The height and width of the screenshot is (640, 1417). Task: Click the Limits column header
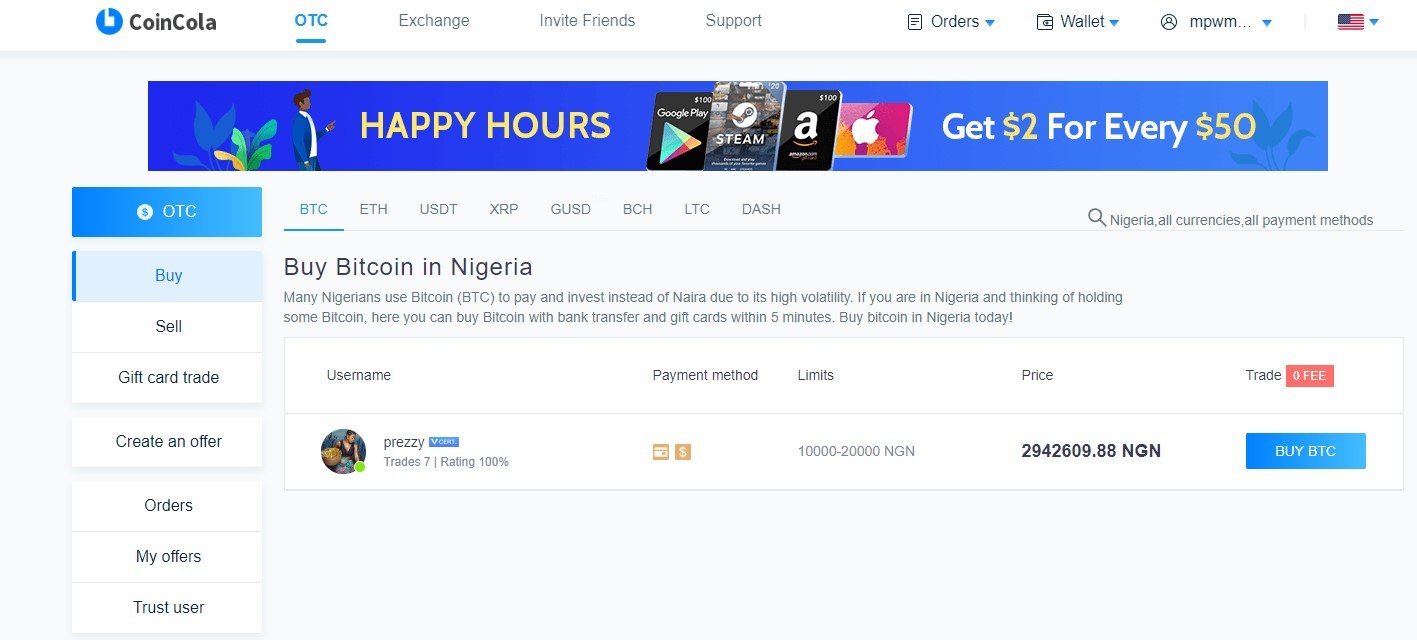click(x=816, y=375)
